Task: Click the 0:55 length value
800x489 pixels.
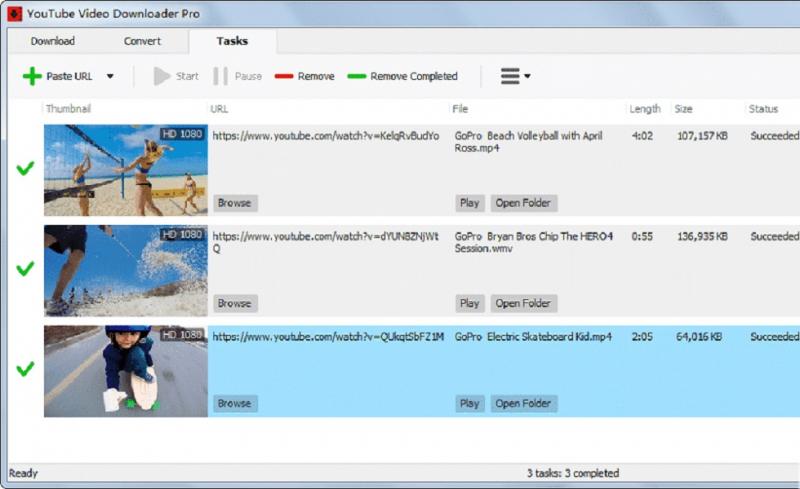Action: click(x=642, y=236)
